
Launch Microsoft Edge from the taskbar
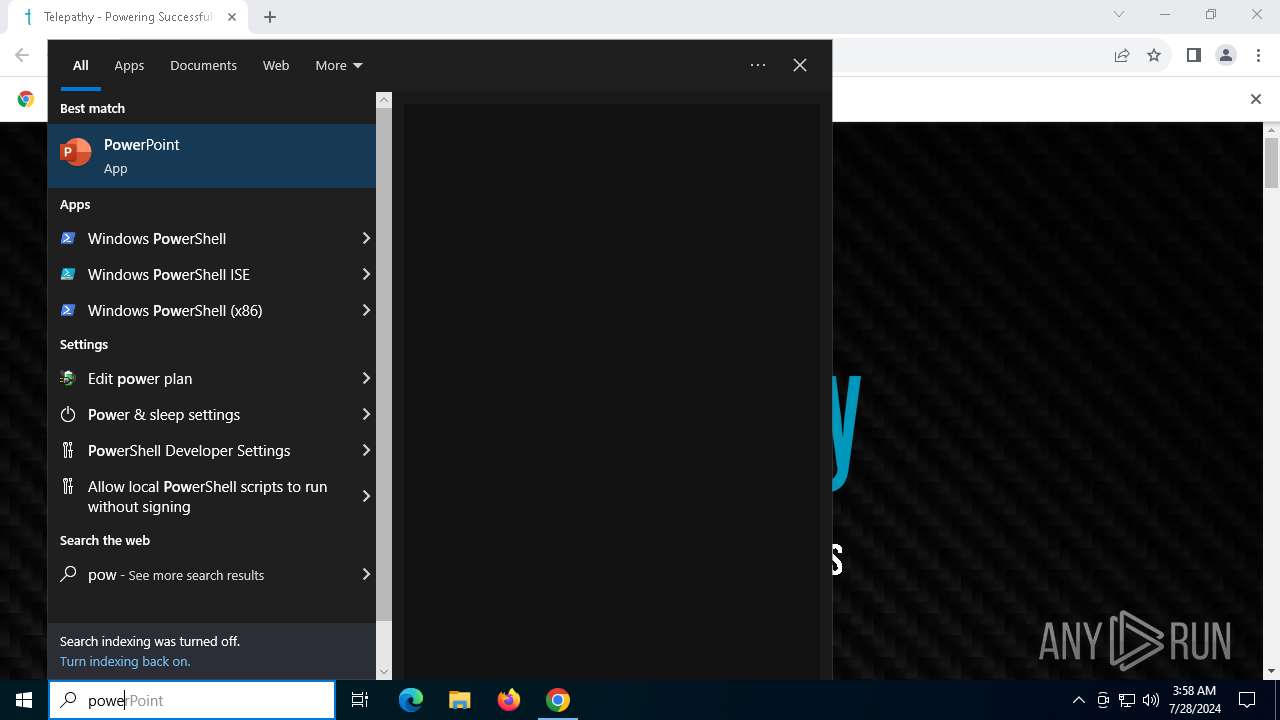[x=411, y=700]
